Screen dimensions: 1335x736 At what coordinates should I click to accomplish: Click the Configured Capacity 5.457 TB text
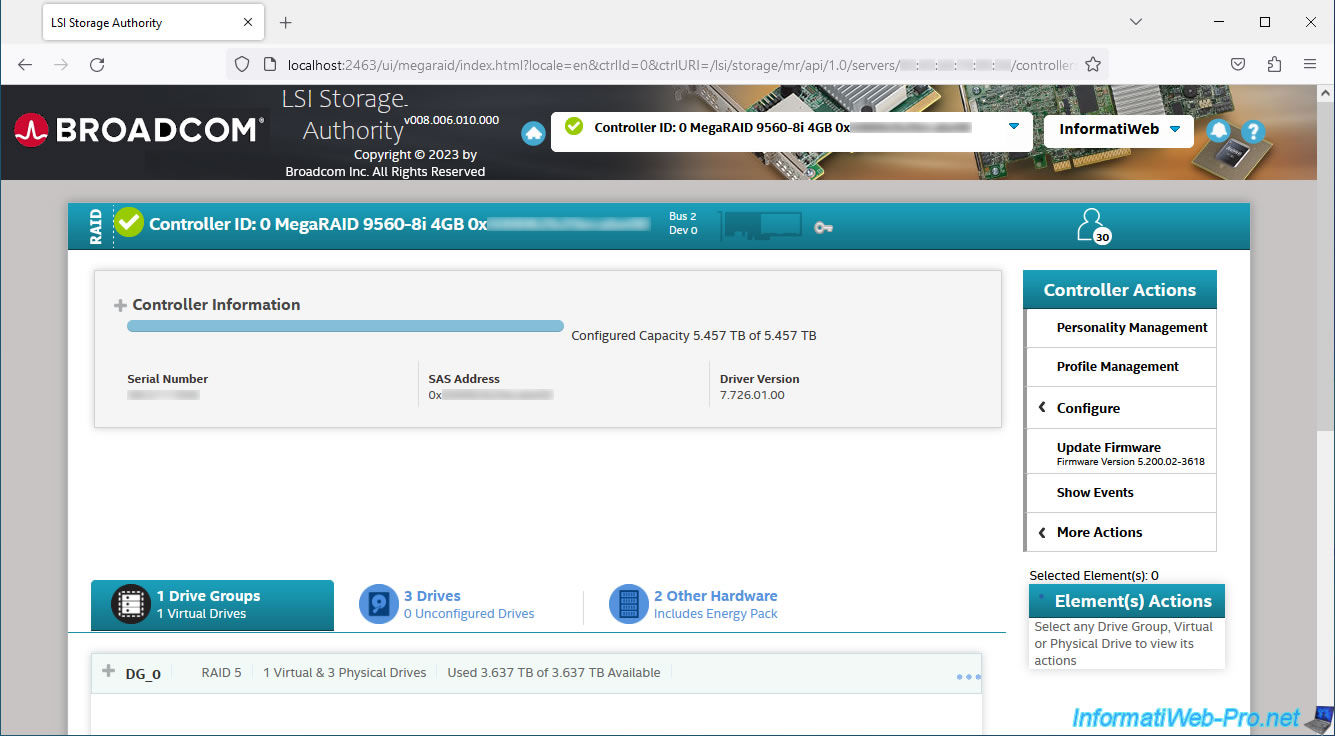coord(694,336)
